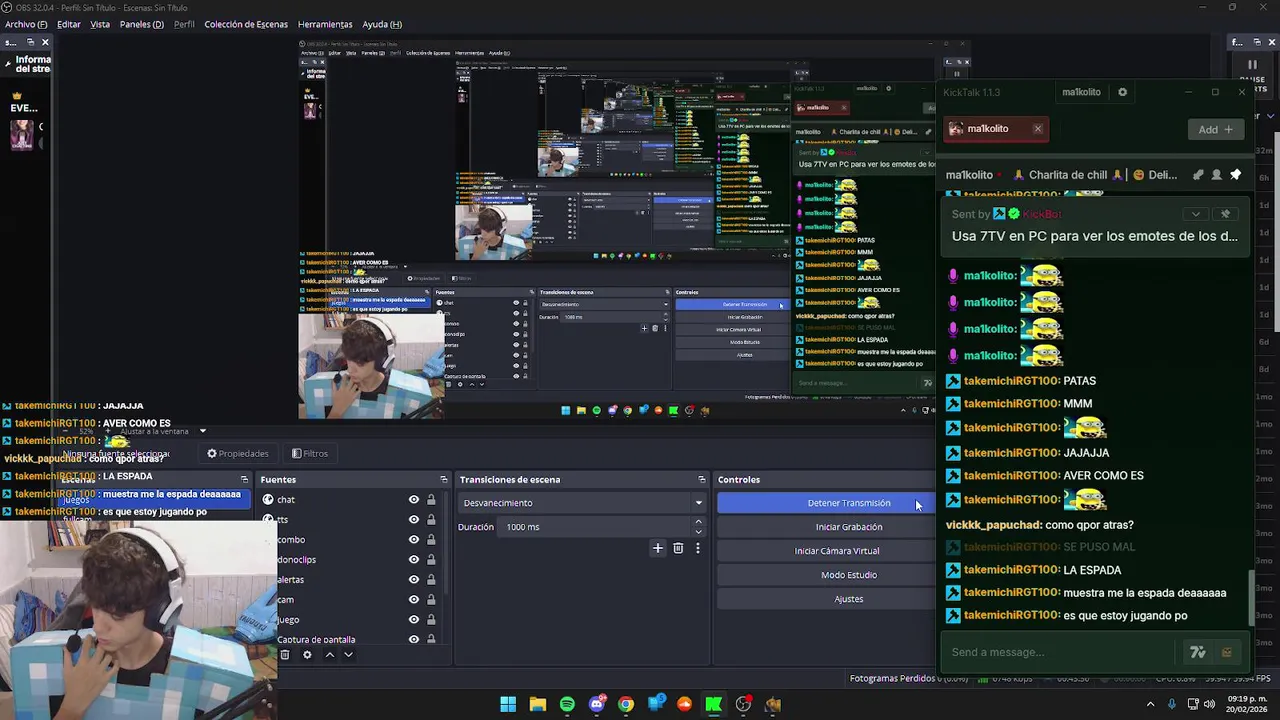The width and height of the screenshot is (1280, 720).
Task: Open the Perfil menu
Action: click(x=184, y=24)
